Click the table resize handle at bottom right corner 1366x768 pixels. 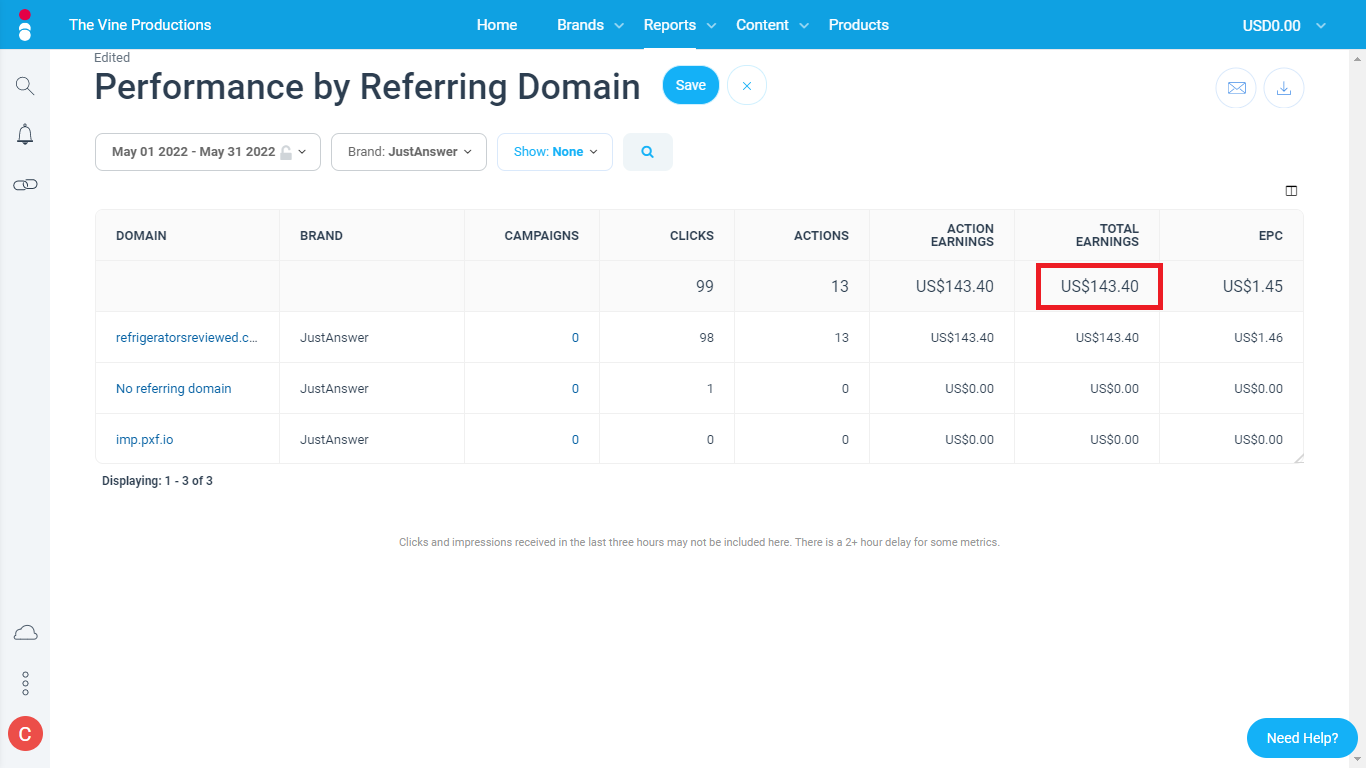tap(1298, 458)
